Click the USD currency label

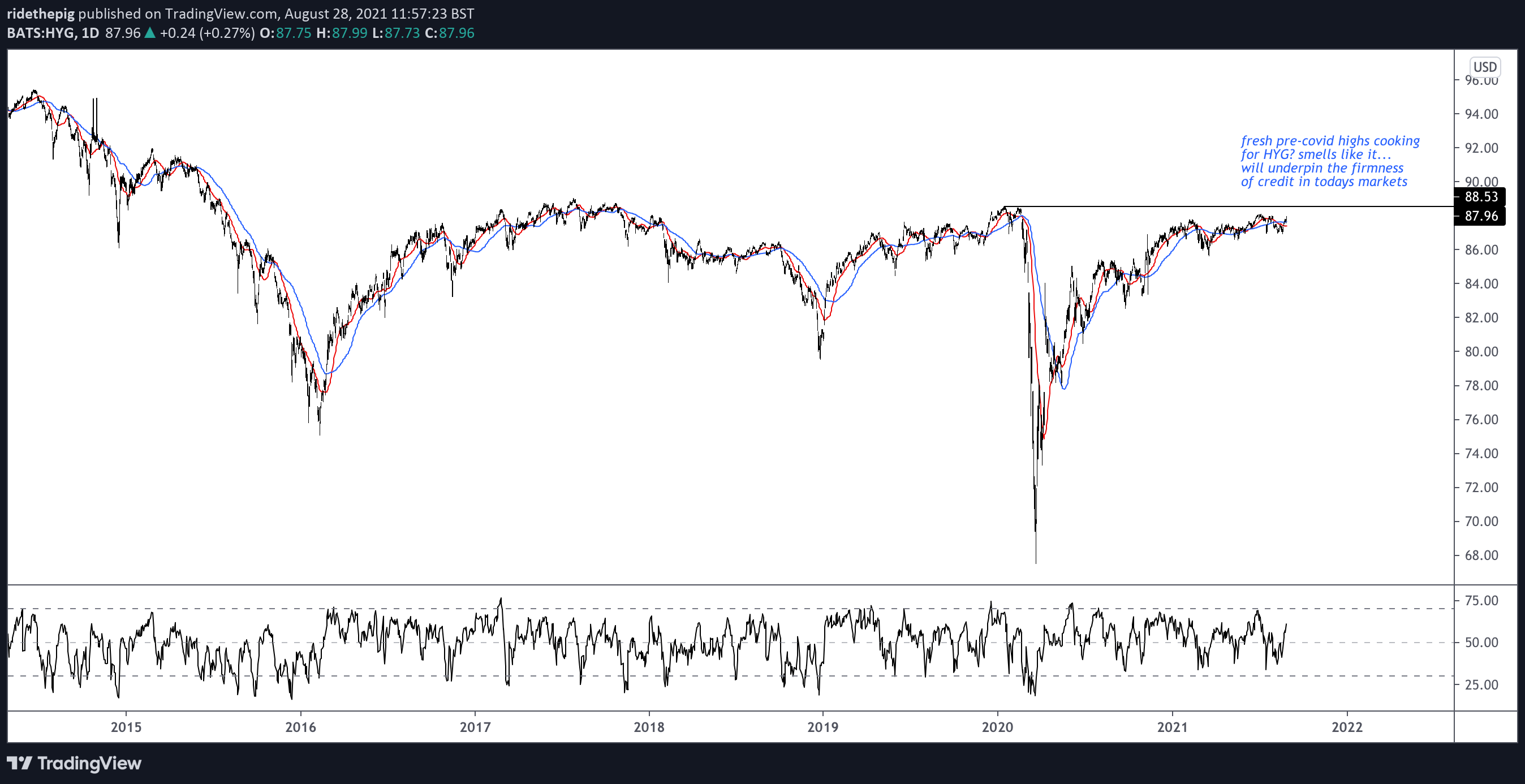point(1485,67)
